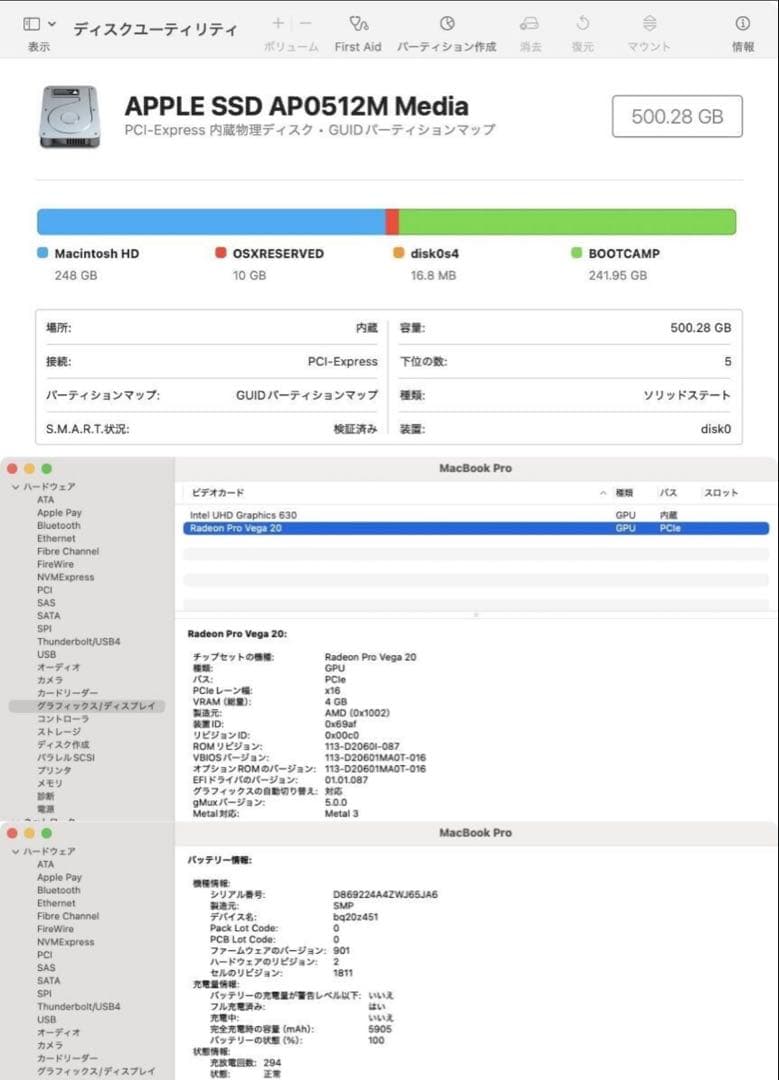779x1080 pixels.
Task: Select ストレージ in the video card window sidebar
Action: (59, 731)
